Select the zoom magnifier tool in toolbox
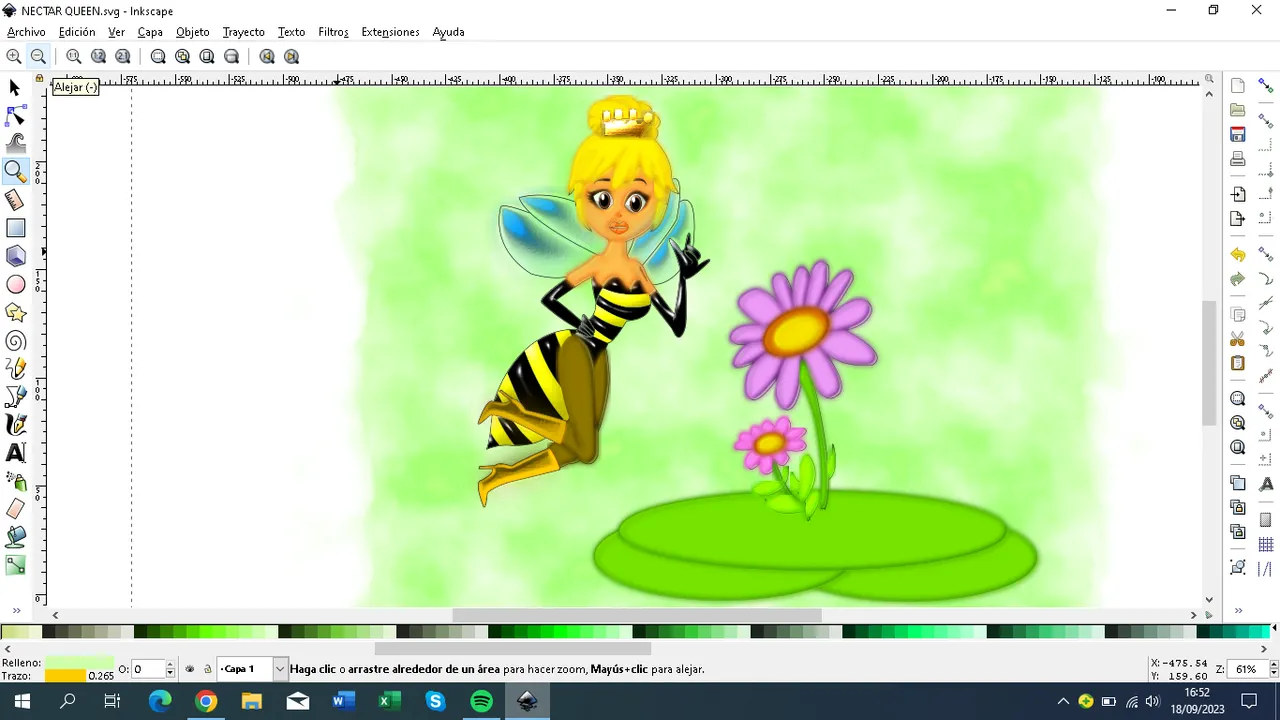 (15, 172)
